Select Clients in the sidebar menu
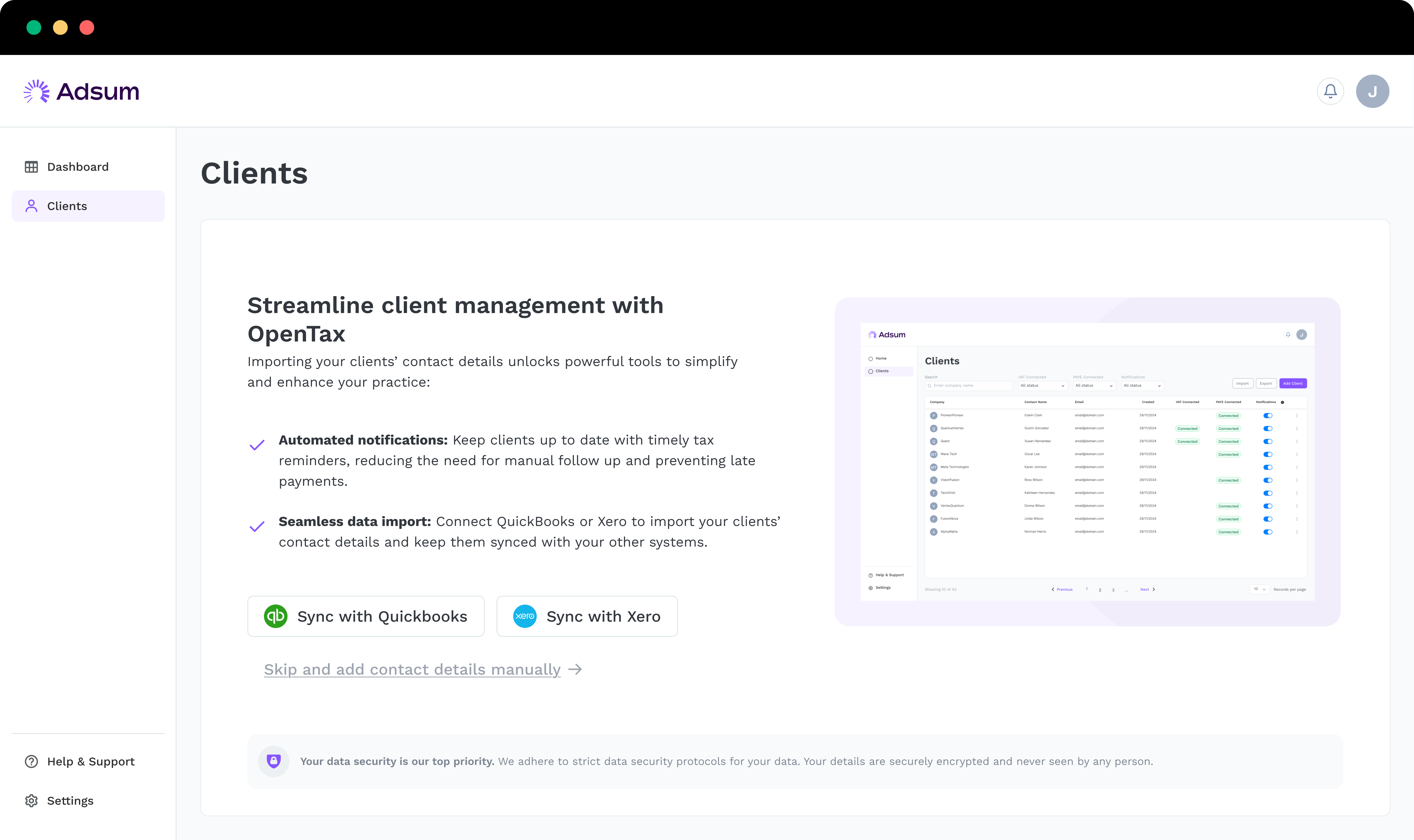Image resolution: width=1414 pixels, height=840 pixels. tap(67, 206)
